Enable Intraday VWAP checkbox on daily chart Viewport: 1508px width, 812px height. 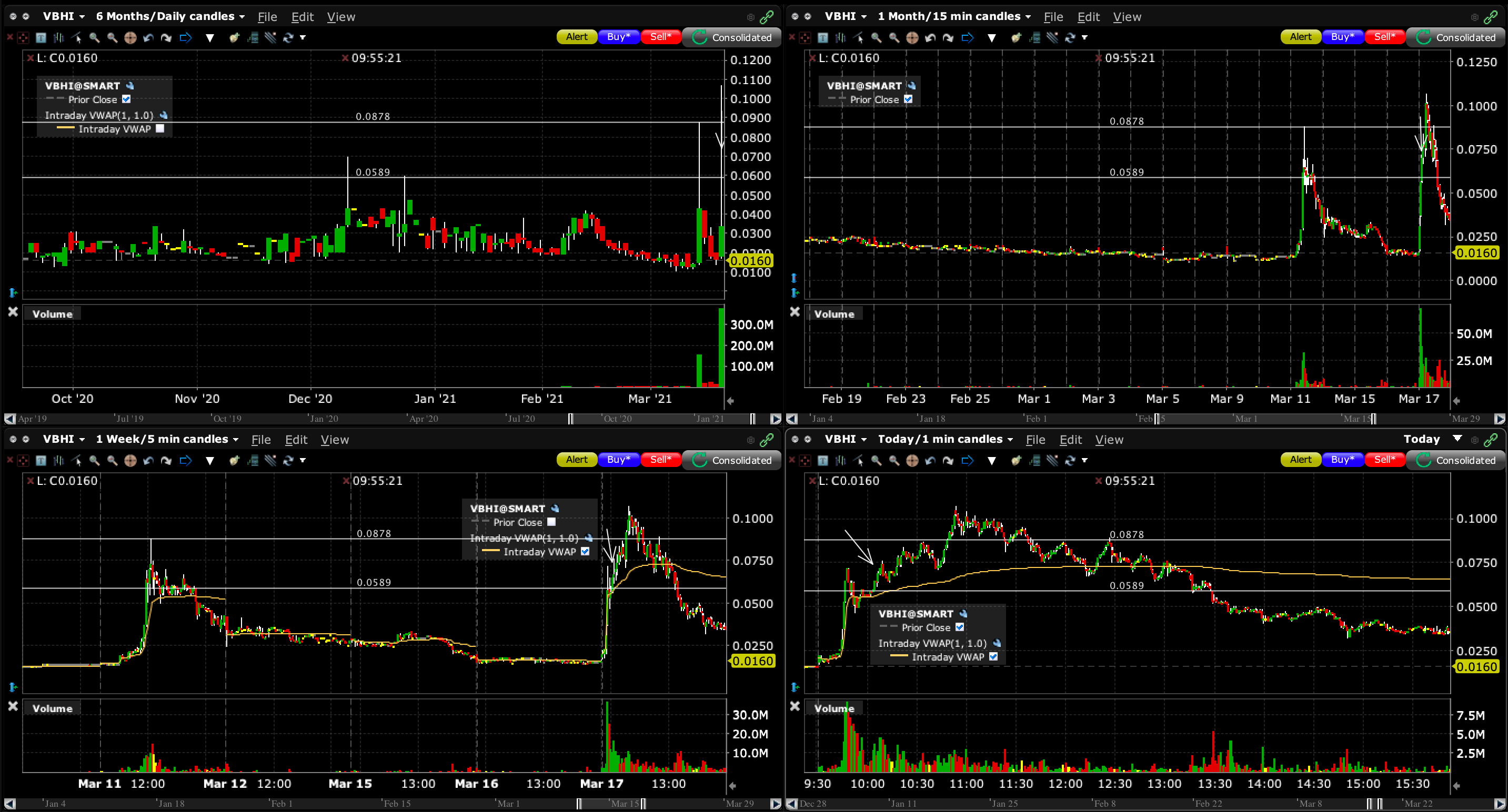point(160,129)
